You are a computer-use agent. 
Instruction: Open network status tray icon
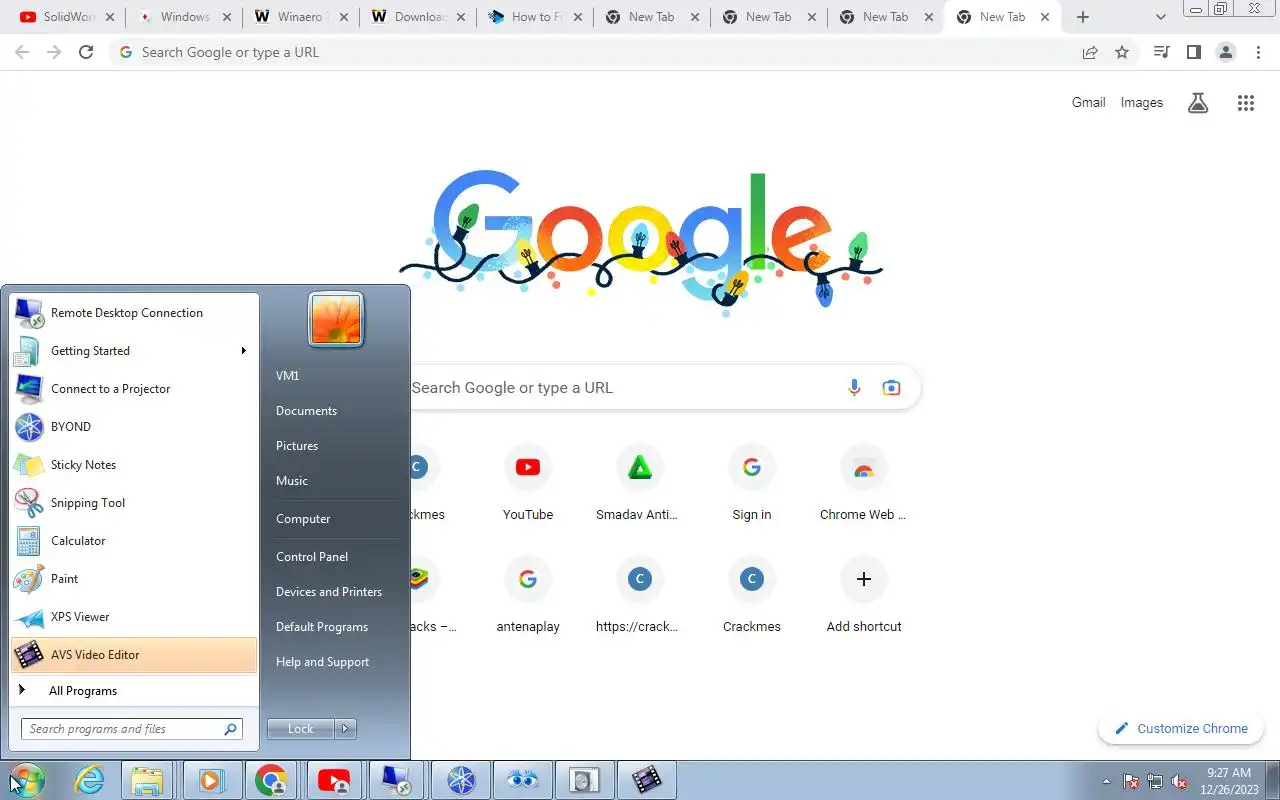pos(1155,781)
